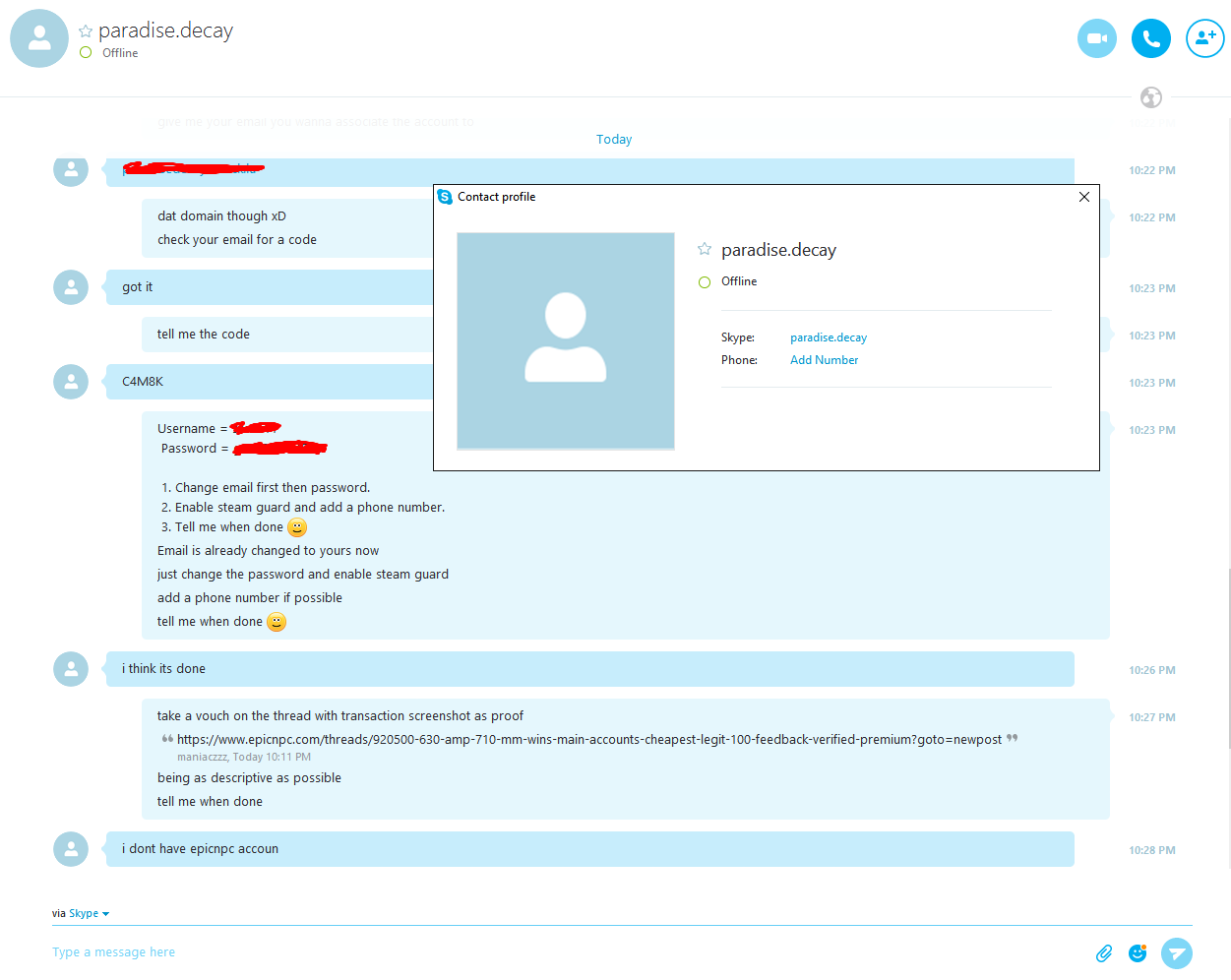Start a video call with paradise.decay
Screen dimensions: 1231x980
(1097, 38)
